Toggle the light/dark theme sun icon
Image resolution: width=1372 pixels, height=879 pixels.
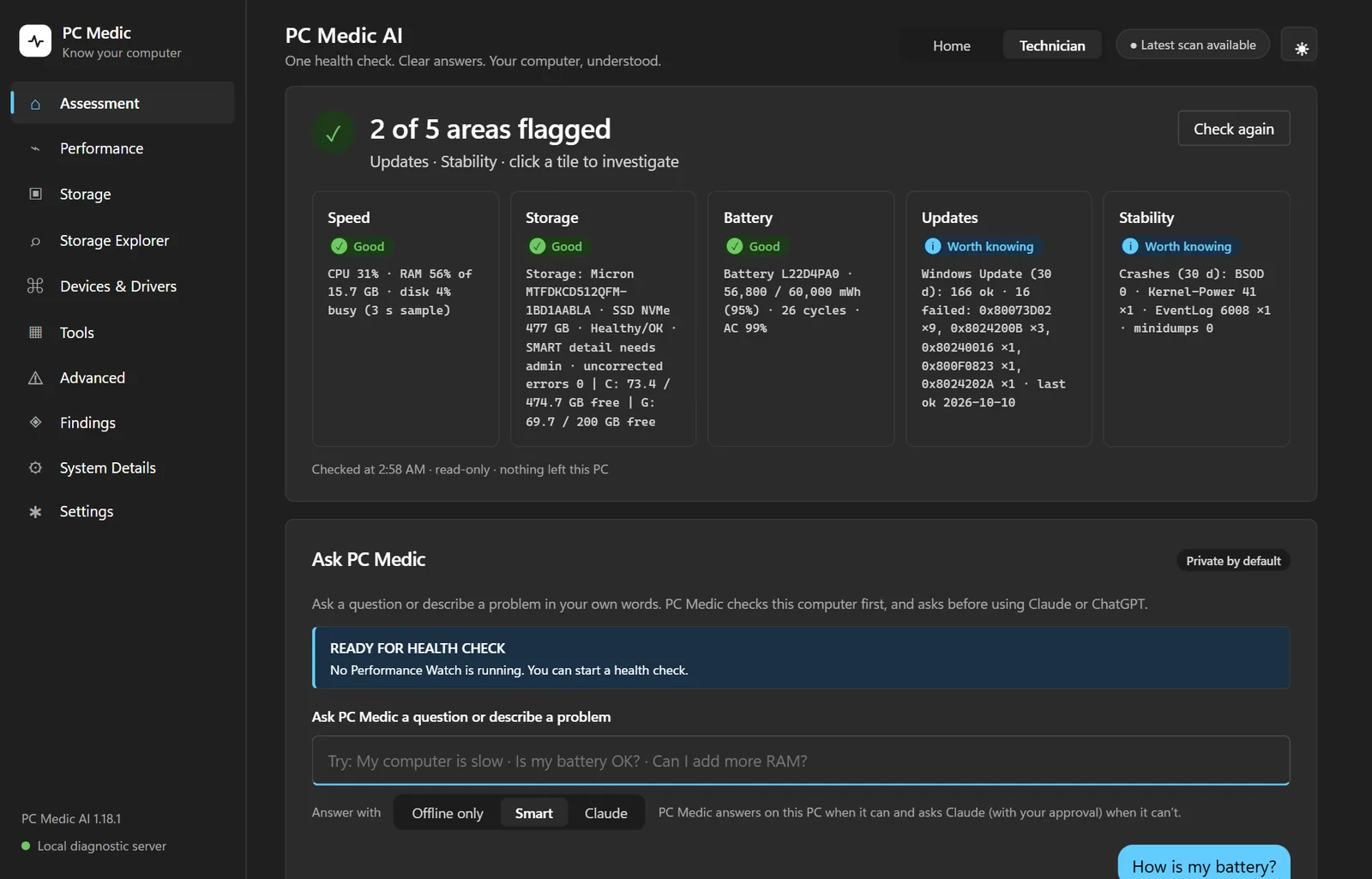click(1299, 45)
